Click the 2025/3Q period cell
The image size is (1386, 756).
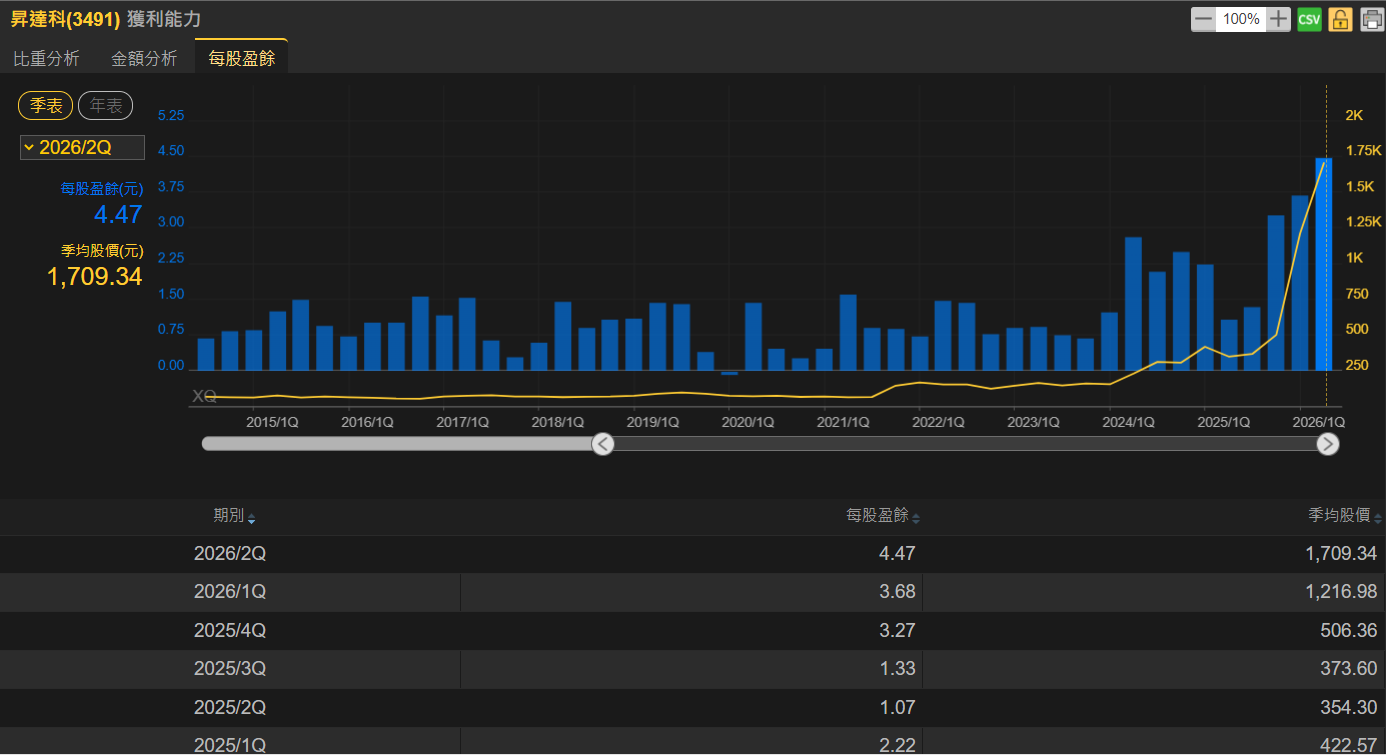coord(230,669)
